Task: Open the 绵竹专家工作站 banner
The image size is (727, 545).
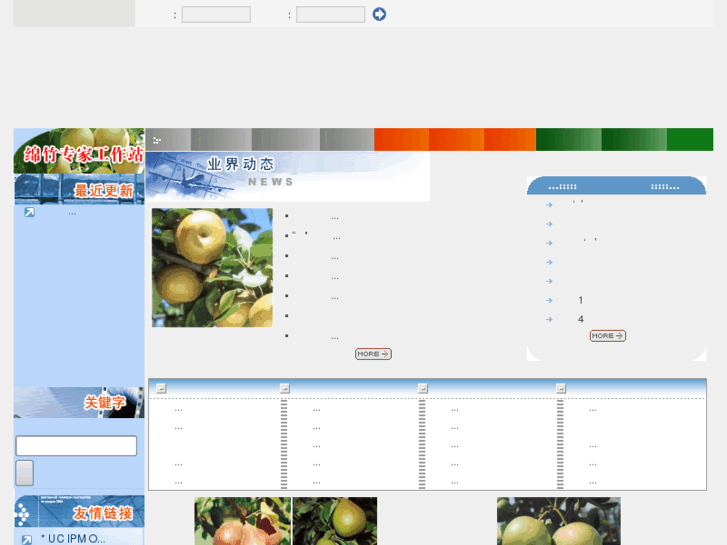Action: 79,151
